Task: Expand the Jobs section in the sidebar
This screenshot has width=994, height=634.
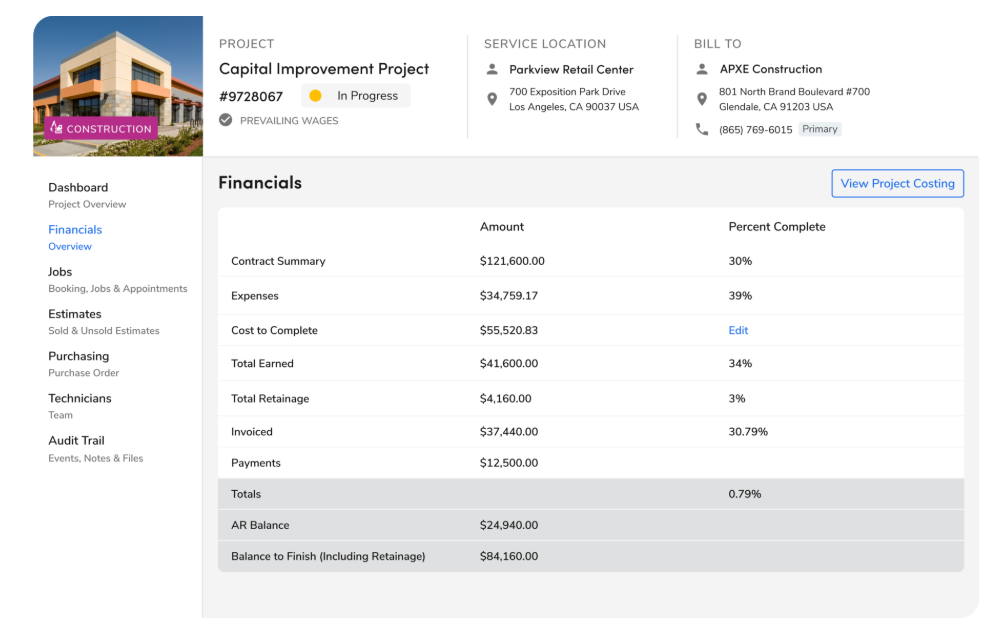Action: tap(60, 271)
